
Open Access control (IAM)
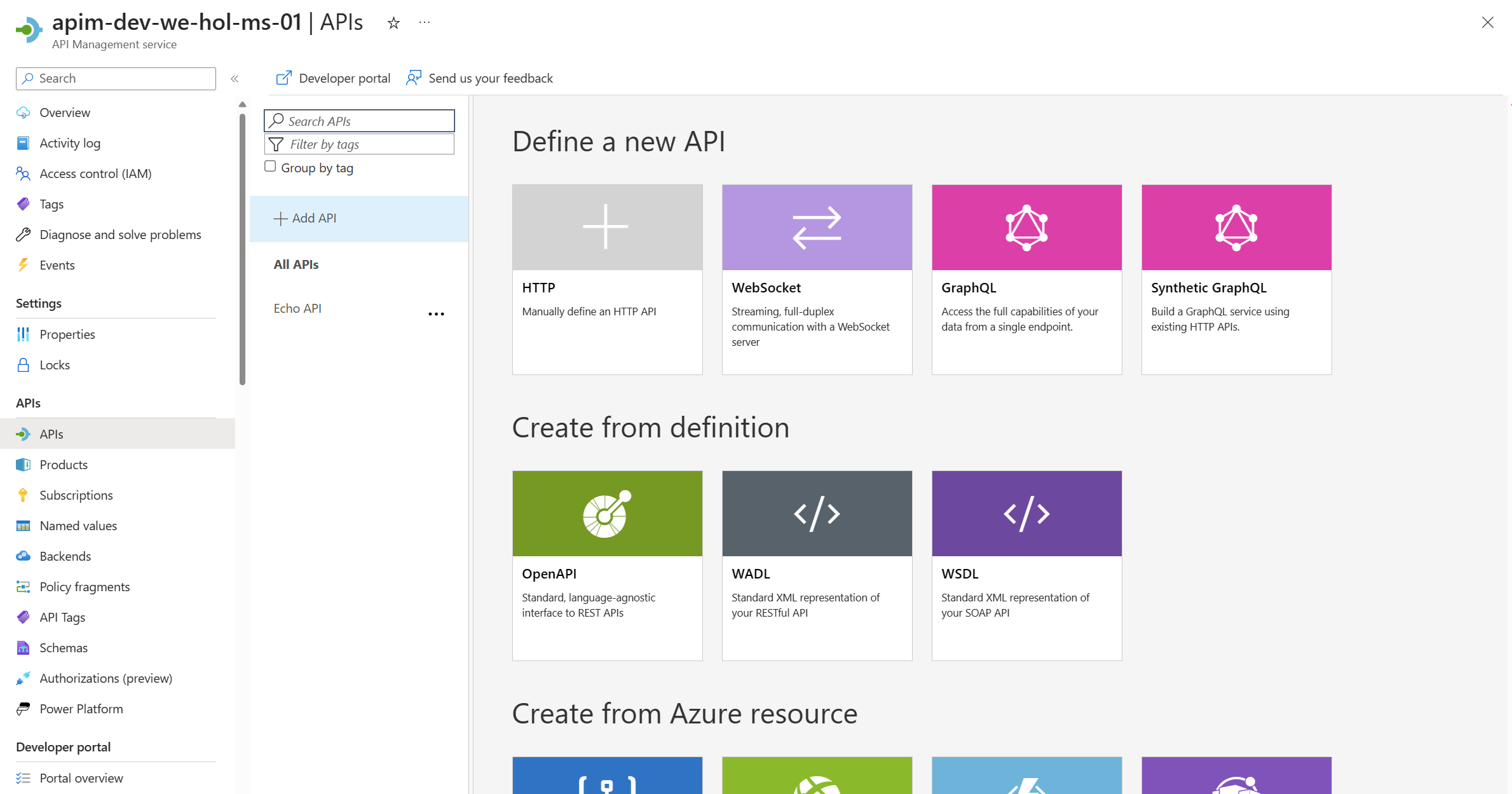[x=95, y=174]
